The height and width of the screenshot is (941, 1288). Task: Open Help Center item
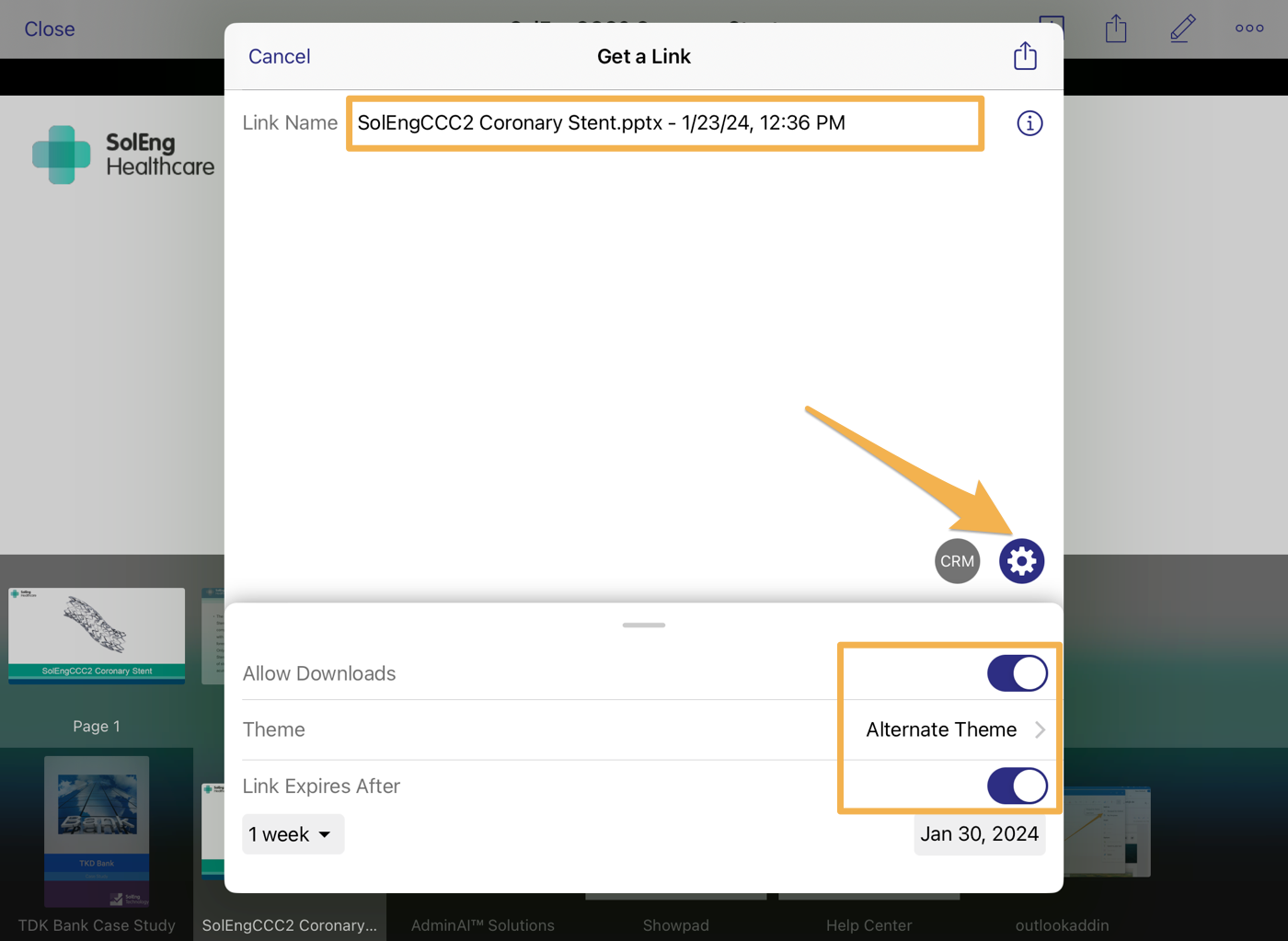click(869, 925)
